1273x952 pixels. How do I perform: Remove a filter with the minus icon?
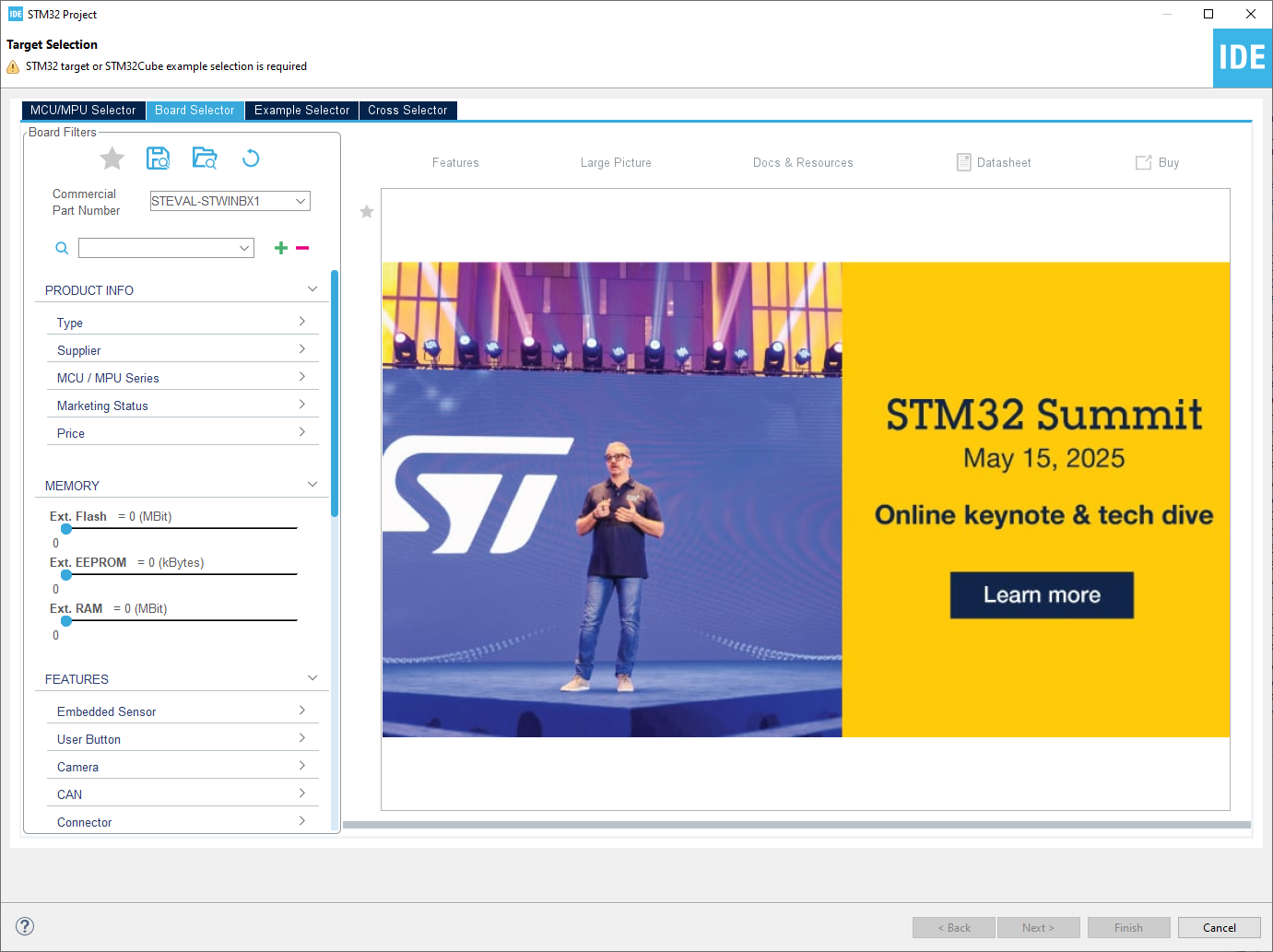pos(301,247)
